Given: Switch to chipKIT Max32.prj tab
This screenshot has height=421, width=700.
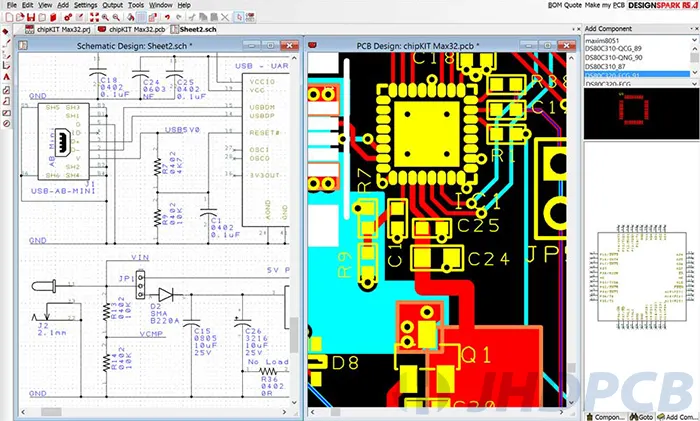Looking at the screenshot, I should 58,29.
